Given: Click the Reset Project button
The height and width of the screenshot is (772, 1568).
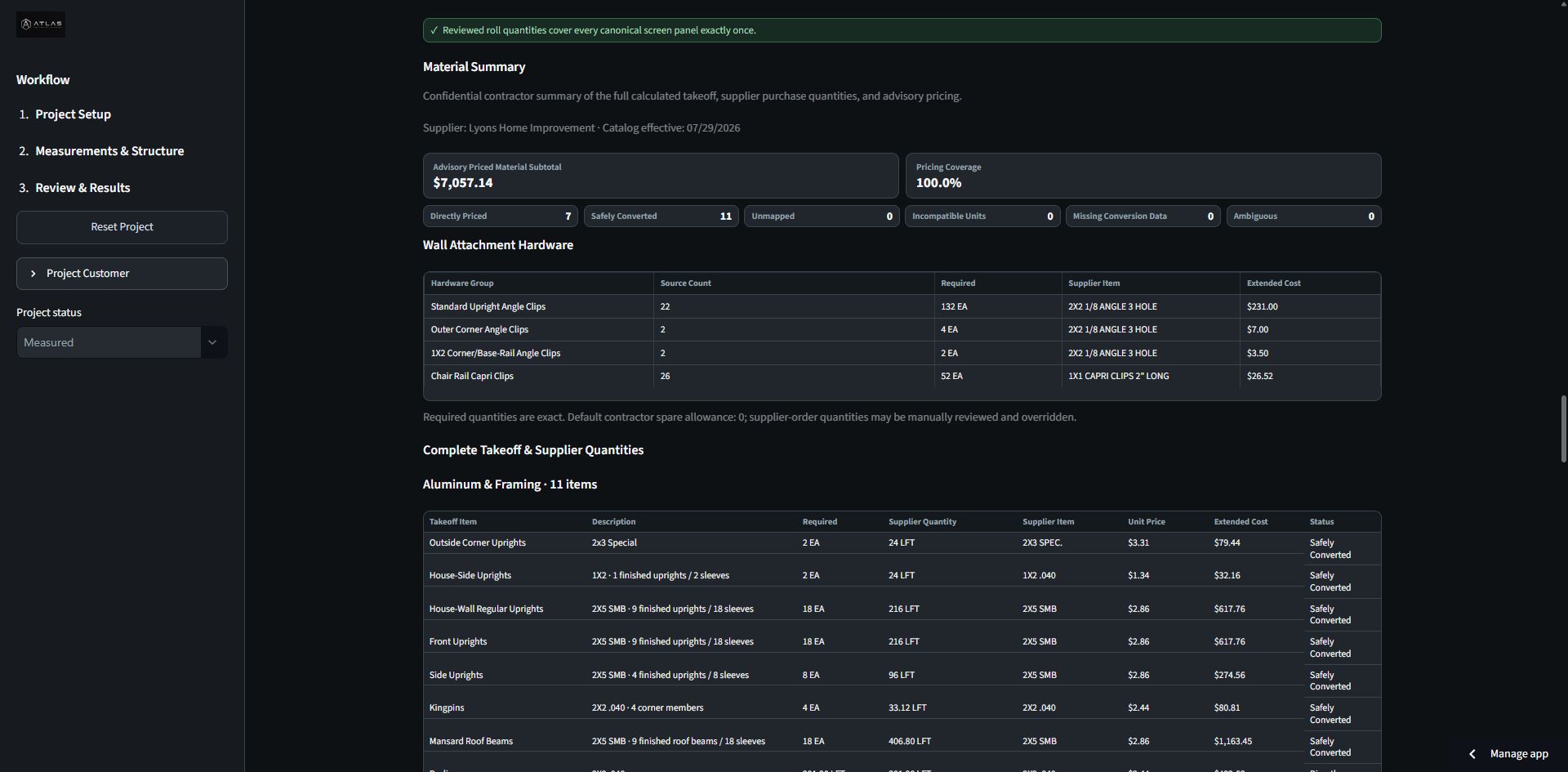Looking at the screenshot, I should (x=122, y=227).
